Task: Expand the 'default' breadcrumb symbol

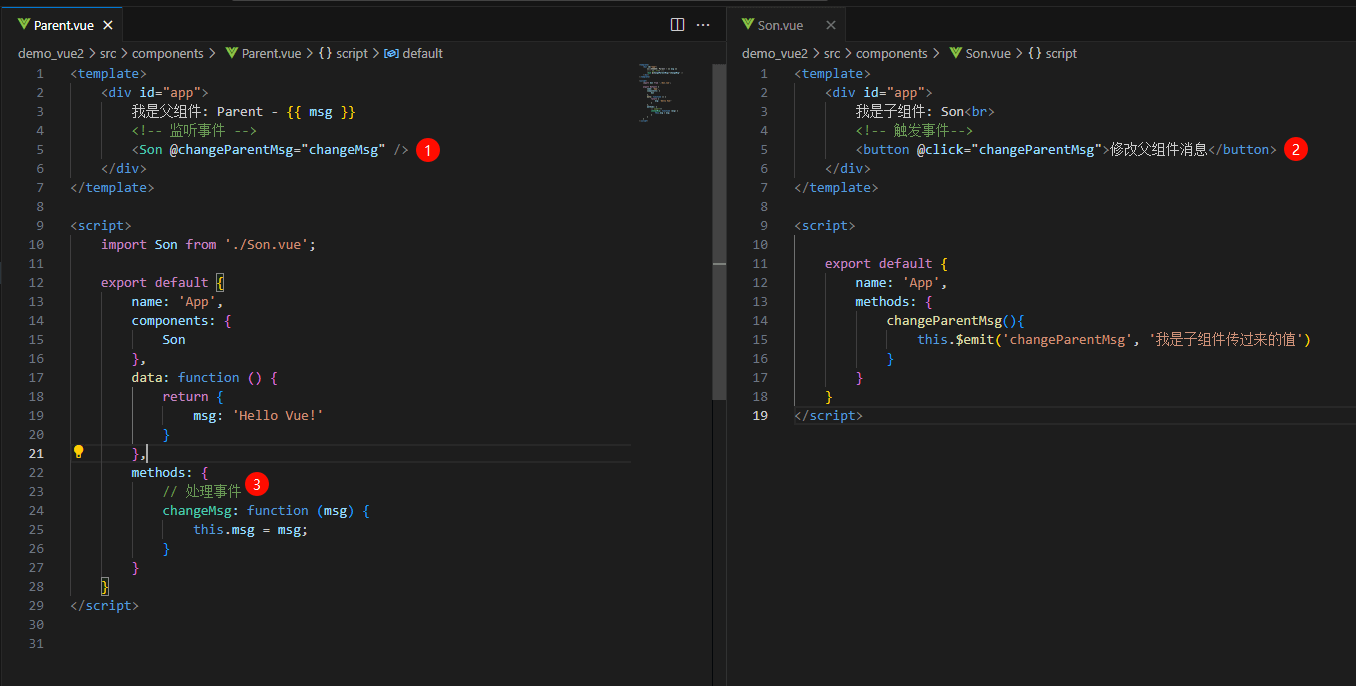Action: (422, 54)
